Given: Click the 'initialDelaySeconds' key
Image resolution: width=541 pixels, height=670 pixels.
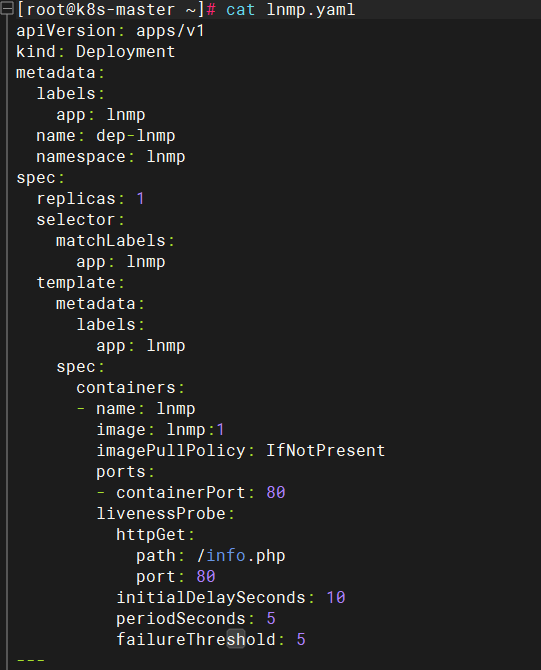Looking at the screenshot, I should pyautogui.click(x=210, y=597).
